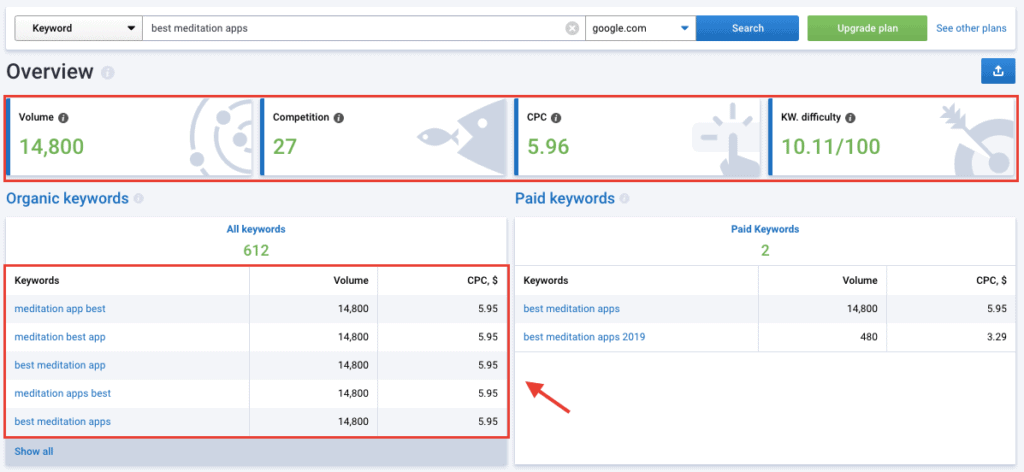Click info icon next to Paid keywords heading
The height and width of the screenshot is (472, 1024).
624,198
